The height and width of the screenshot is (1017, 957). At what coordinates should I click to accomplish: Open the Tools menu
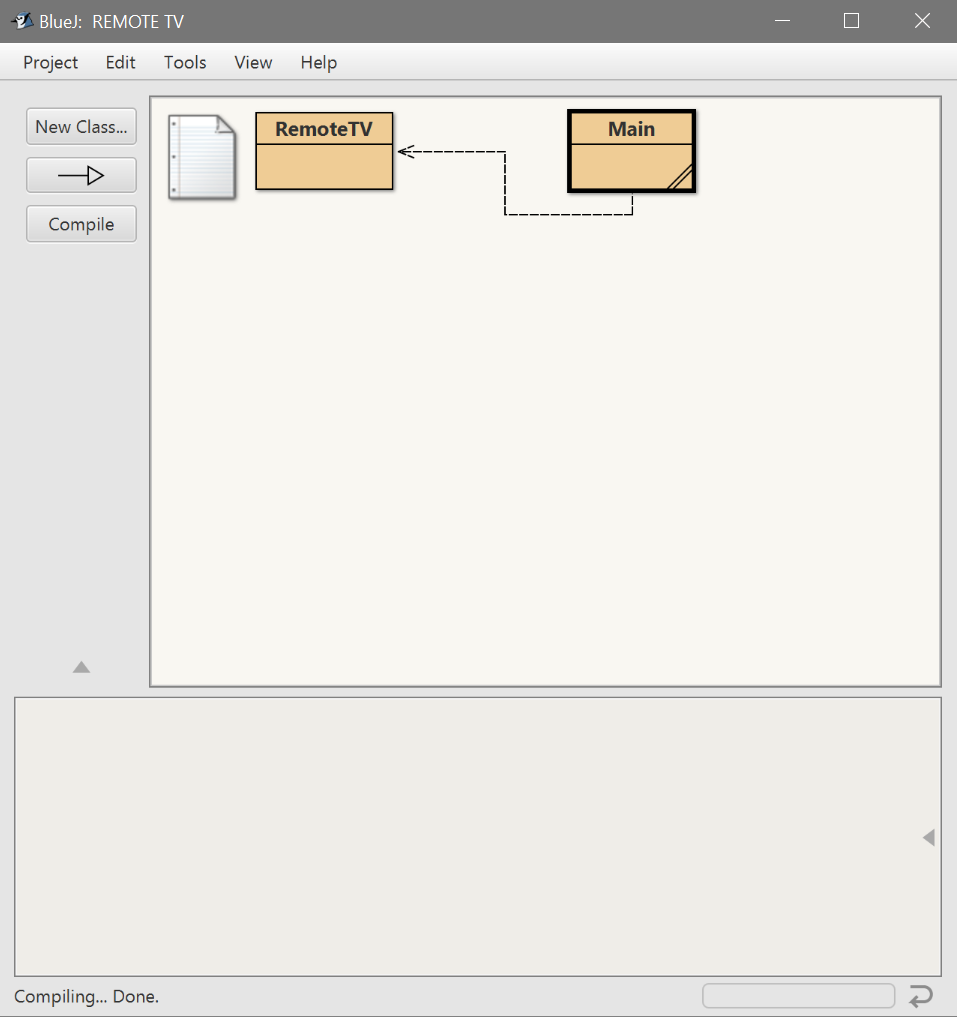coord(185,62)
